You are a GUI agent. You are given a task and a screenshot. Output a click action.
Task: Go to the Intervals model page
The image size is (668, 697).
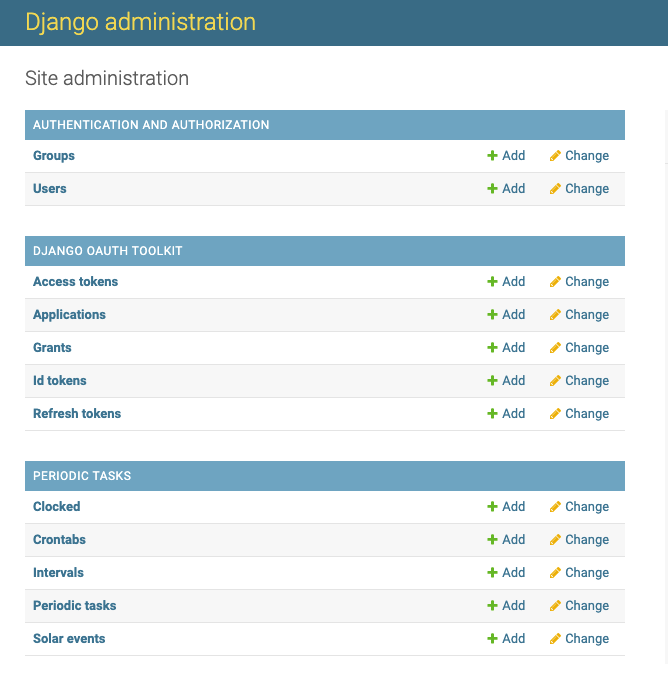click(58, 573)
